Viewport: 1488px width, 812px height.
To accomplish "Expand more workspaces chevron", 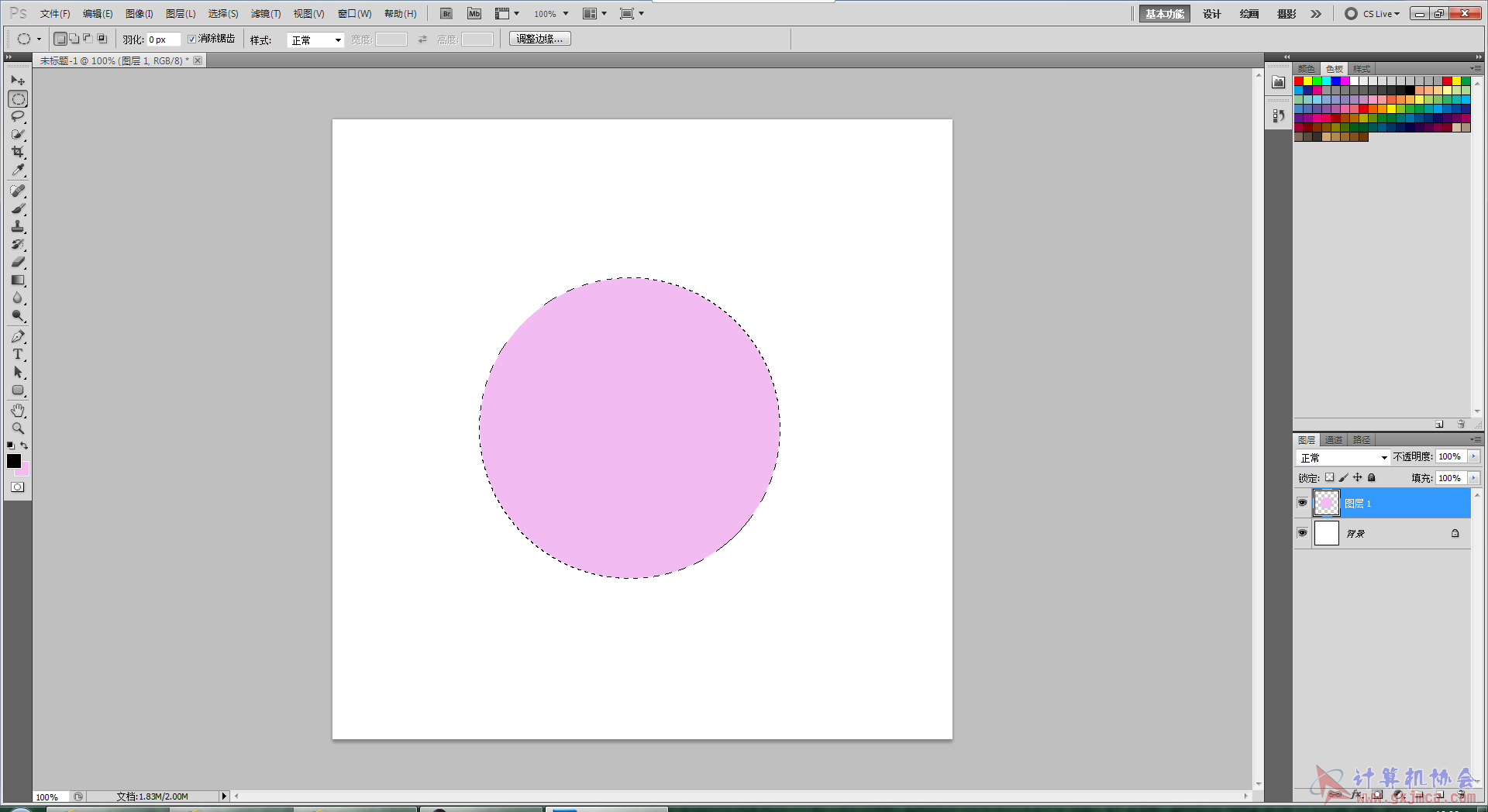I will (1316, 14).
